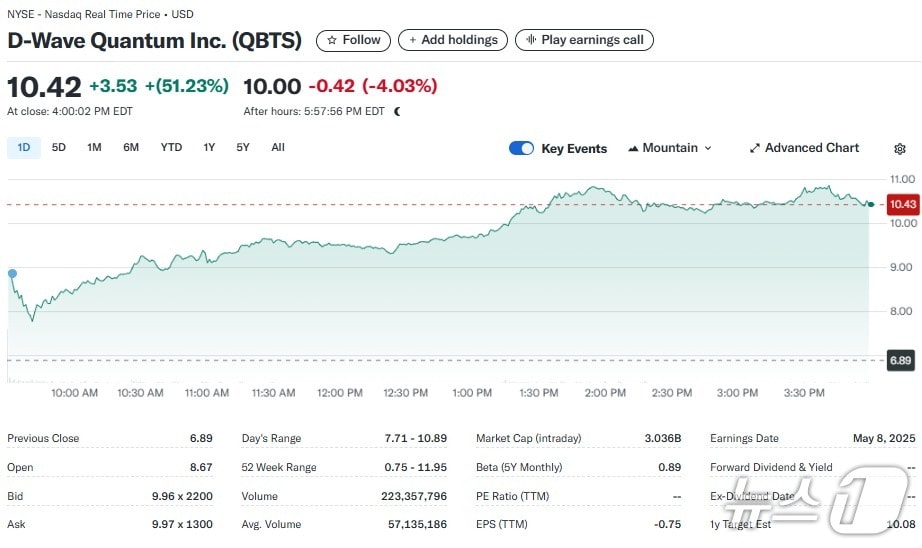Select the YTD chart range

point(171,148)
